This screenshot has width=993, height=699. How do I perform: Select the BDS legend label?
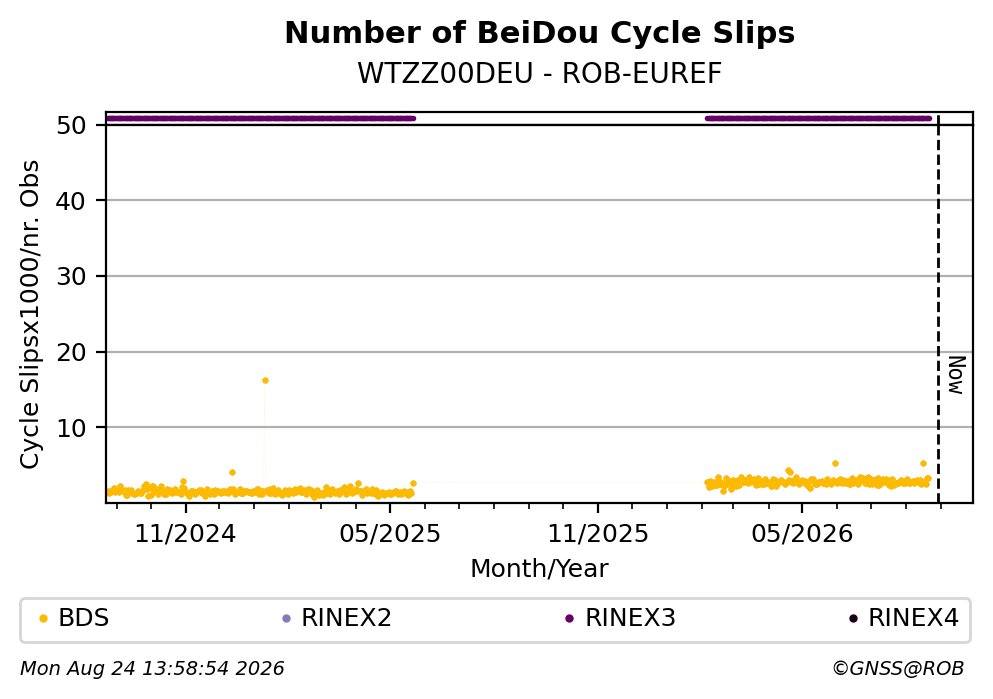(x=84, y=618)
